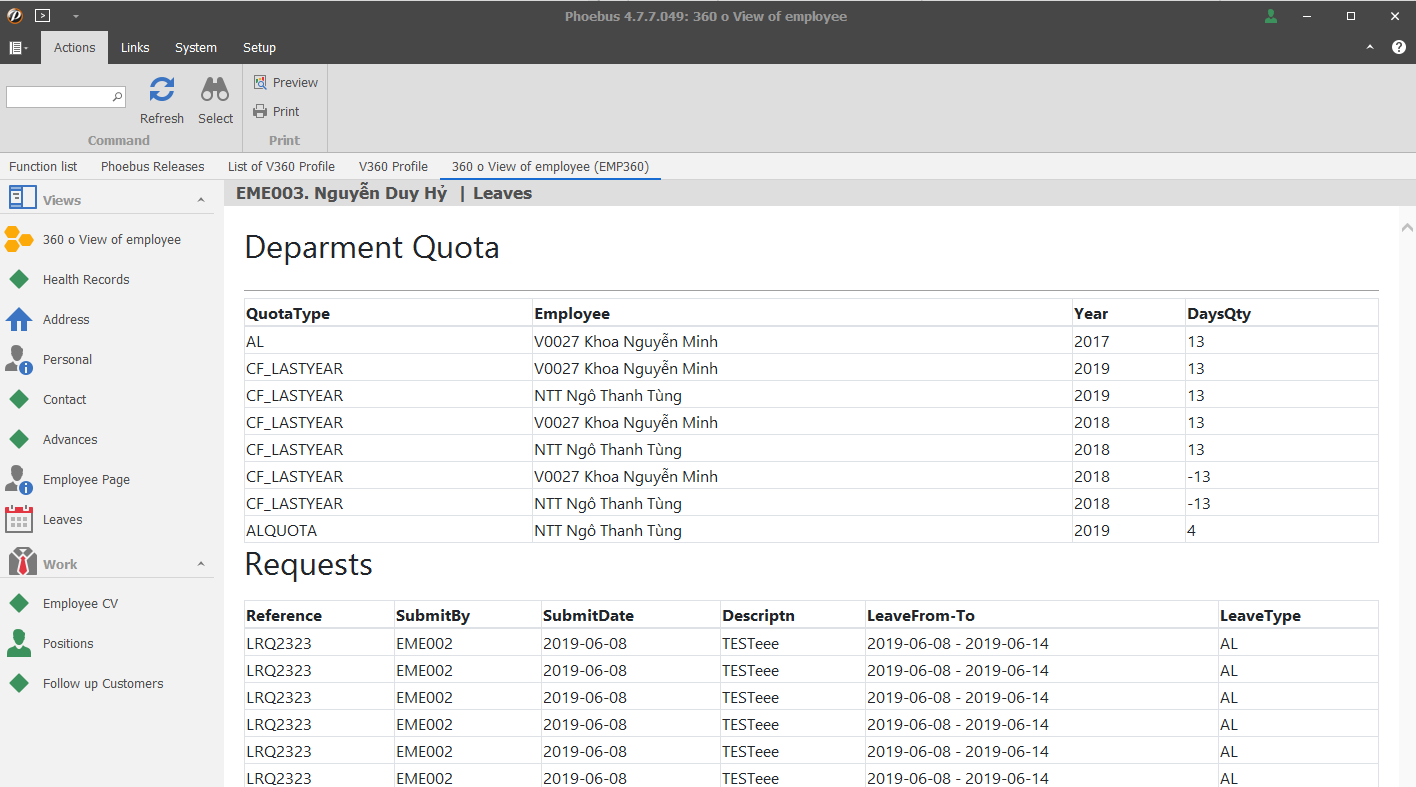Click the Advances sidebar label
The image size is (1416, 787).
click(x=70, y=440)
